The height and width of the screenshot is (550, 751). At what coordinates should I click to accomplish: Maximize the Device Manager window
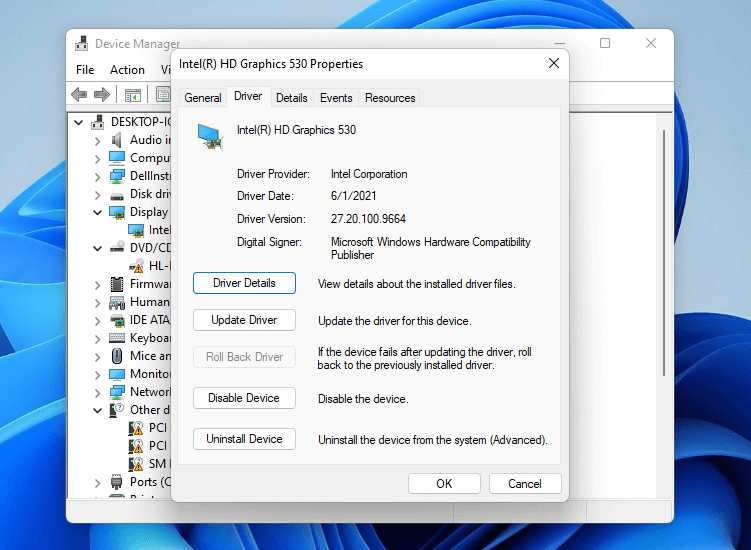[x=605, y=43]
